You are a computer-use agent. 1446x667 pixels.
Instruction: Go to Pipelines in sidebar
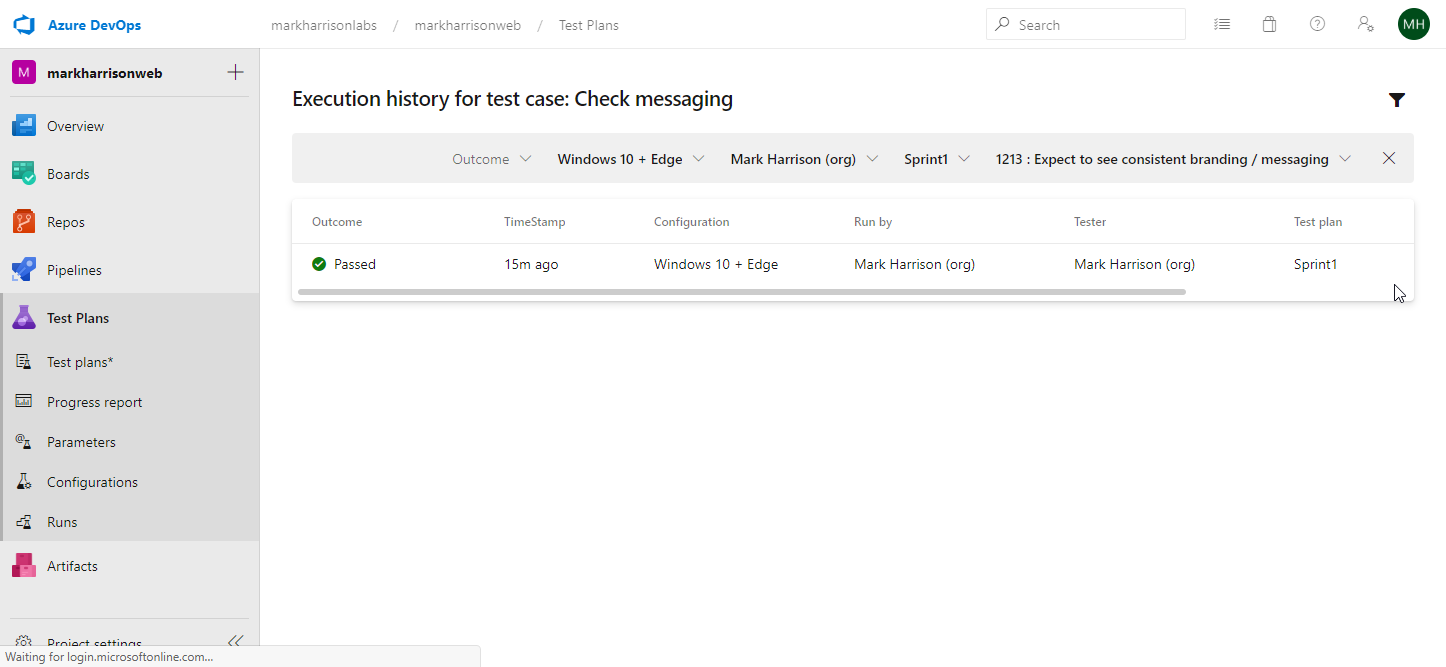click(74, 270)
